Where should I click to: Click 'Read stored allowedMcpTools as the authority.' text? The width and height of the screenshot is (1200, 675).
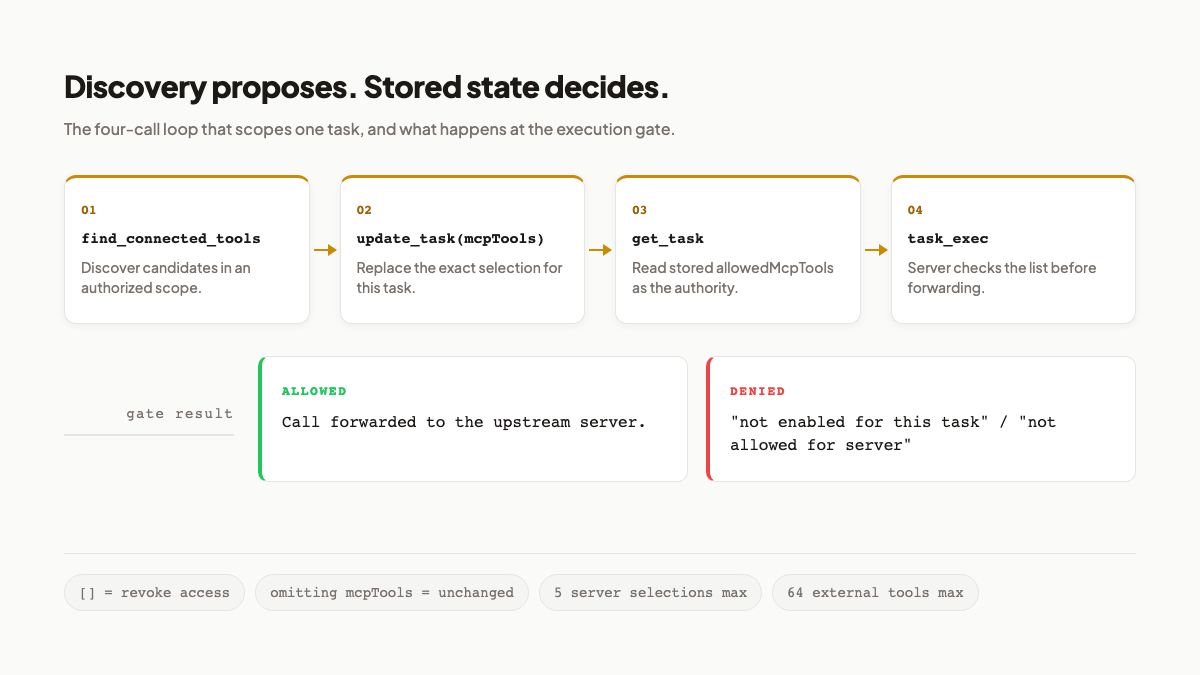[733, 278]
